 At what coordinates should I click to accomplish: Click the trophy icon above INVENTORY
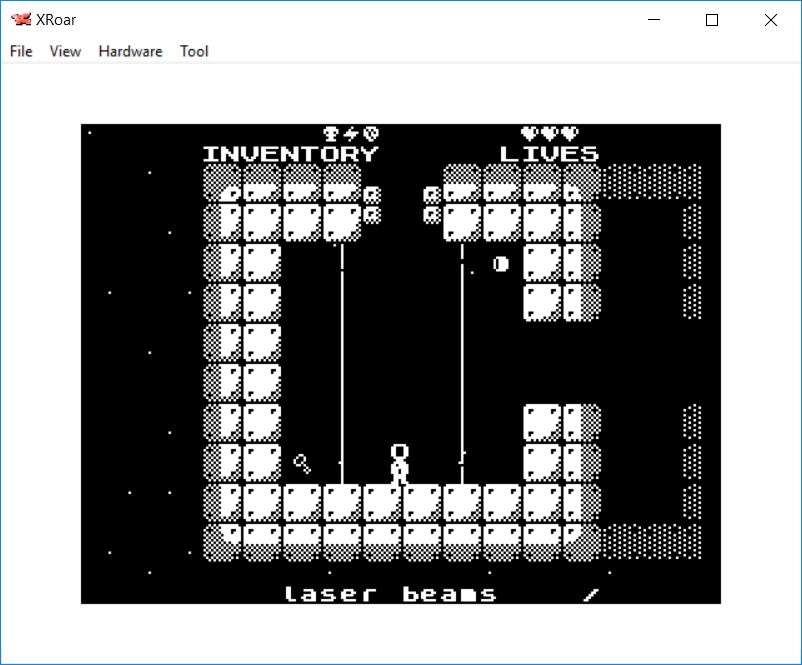331,133
